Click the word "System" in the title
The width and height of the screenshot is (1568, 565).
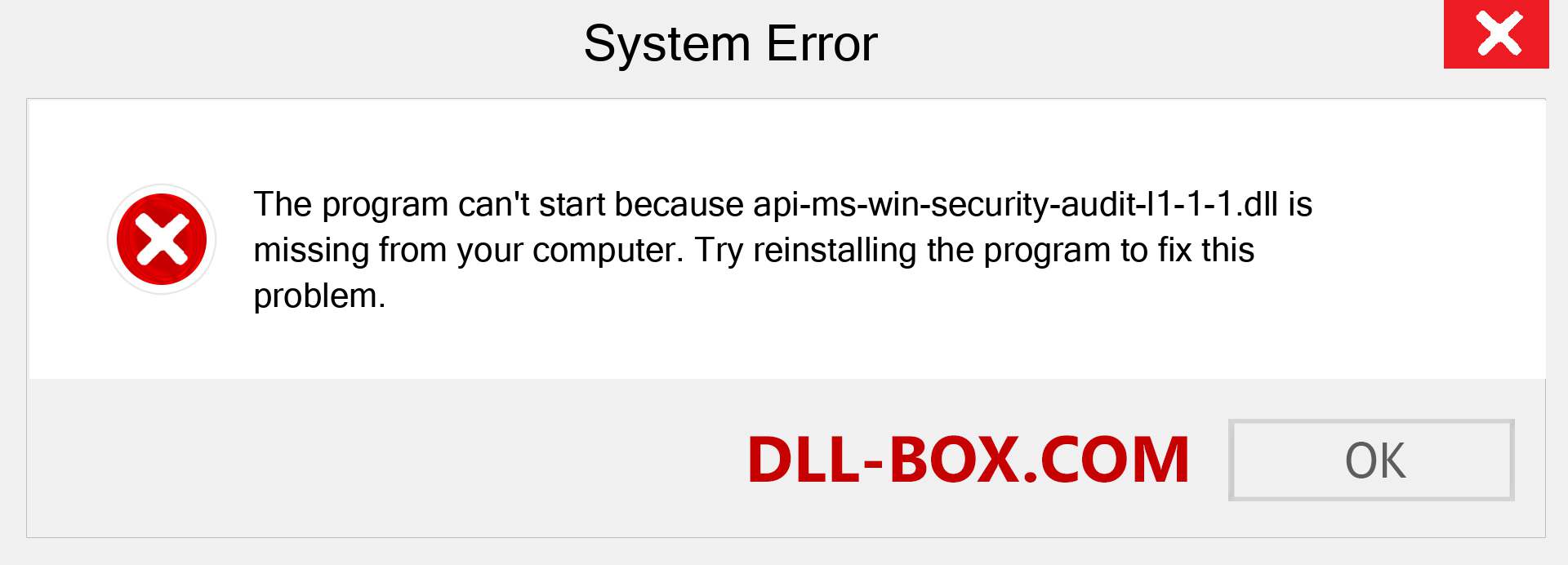pyautogui.click(x=667, y=43)
